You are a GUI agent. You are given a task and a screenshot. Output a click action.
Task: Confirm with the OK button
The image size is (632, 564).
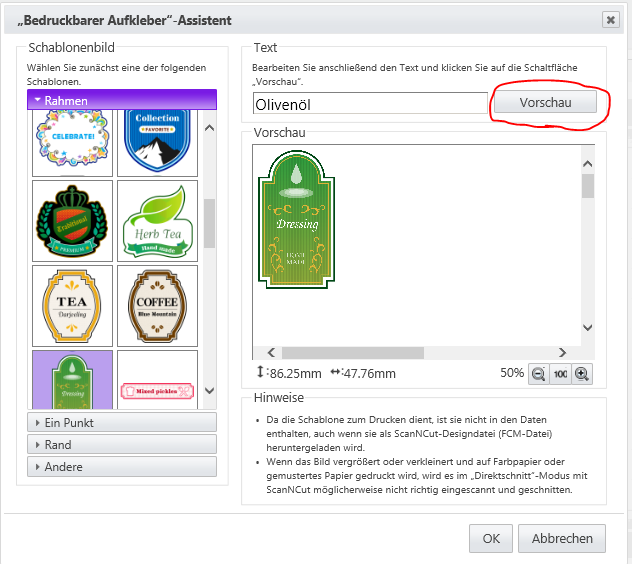tap(491, 537)
